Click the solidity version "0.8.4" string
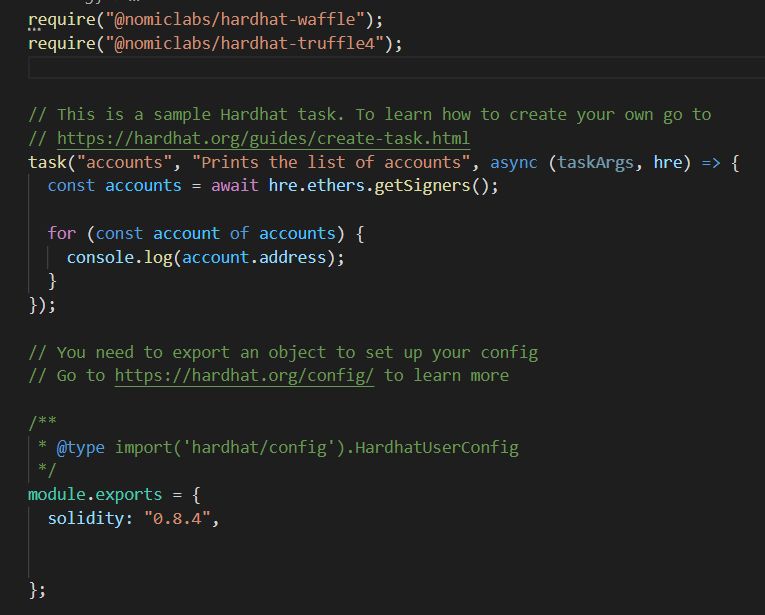 click(178, 518)
